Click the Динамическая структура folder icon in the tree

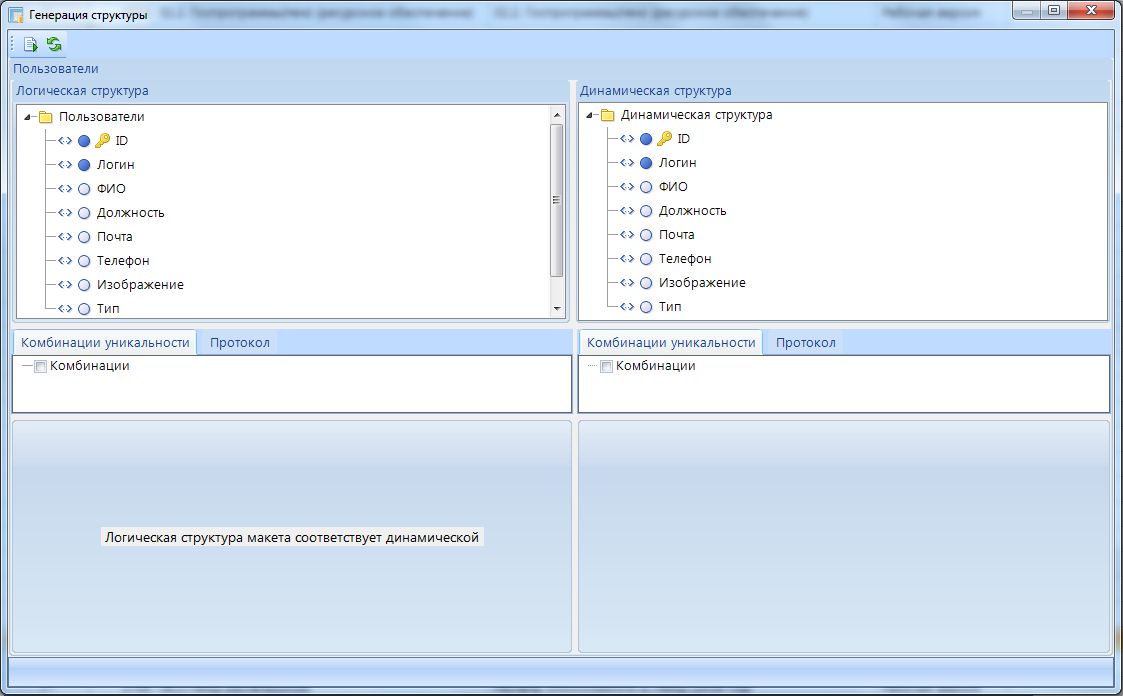(x=607, y=115)
